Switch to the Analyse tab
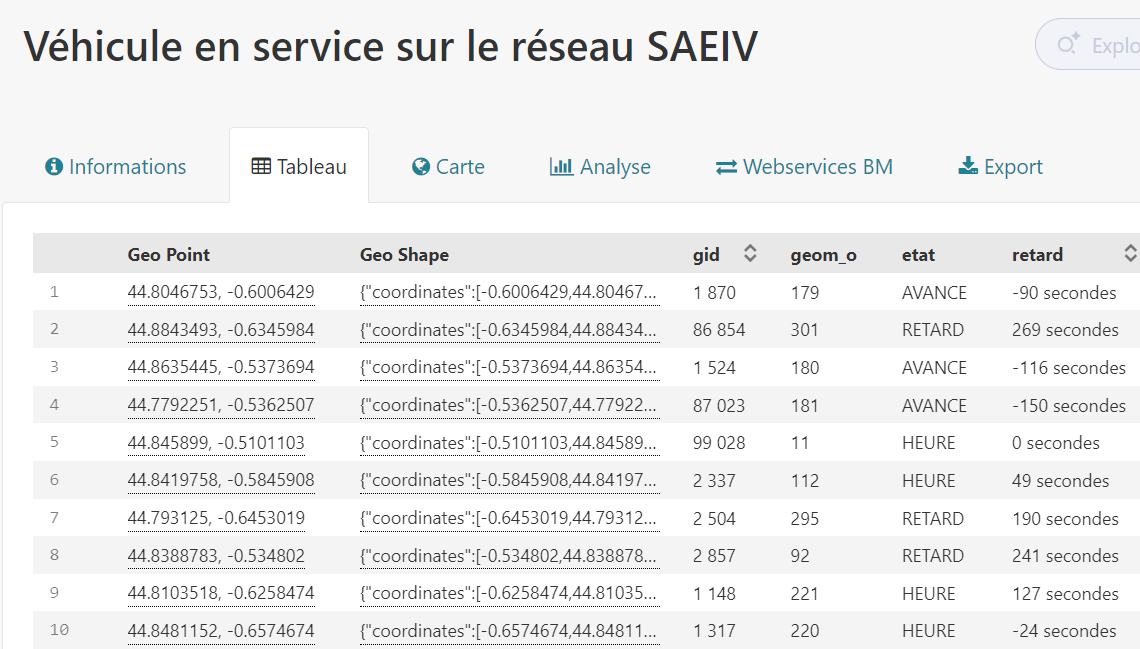This screenshot has height=649, width=1140. coord(600,167)
